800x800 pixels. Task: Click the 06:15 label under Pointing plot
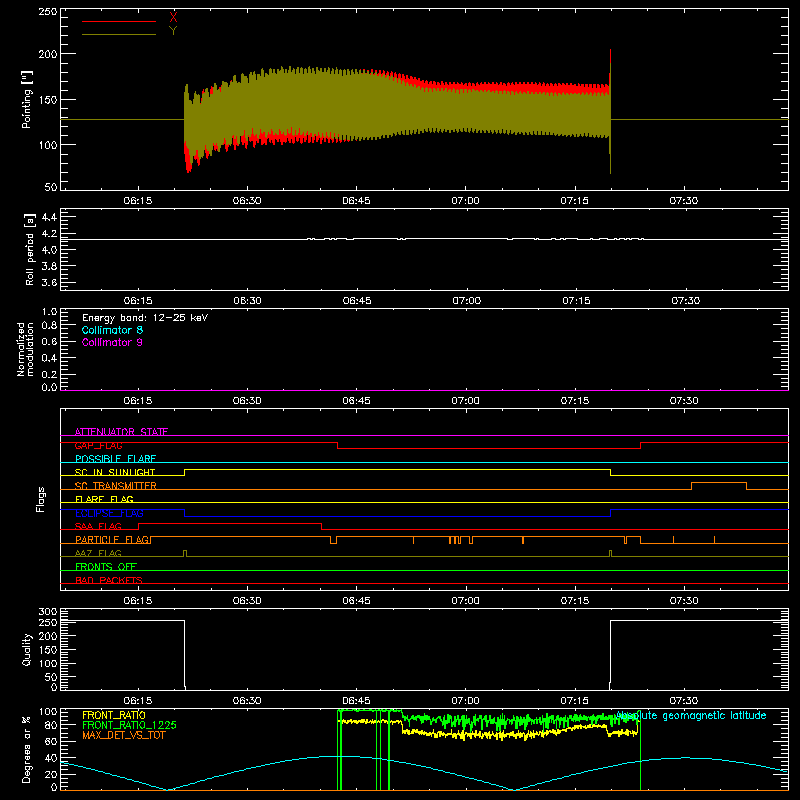coord(138,201)
